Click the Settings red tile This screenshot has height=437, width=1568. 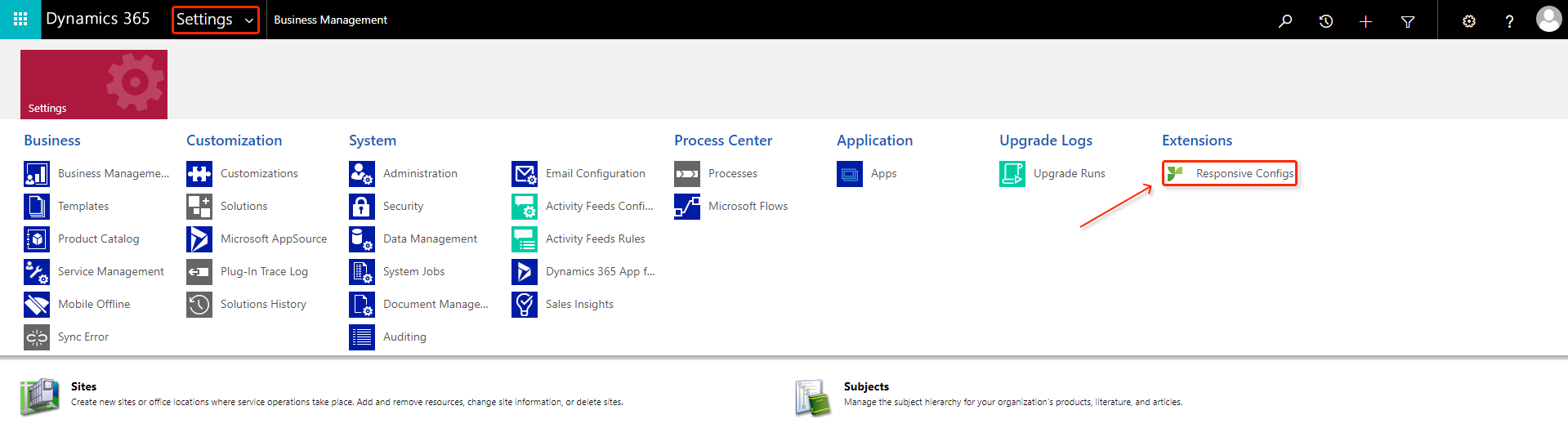[94, 84]
